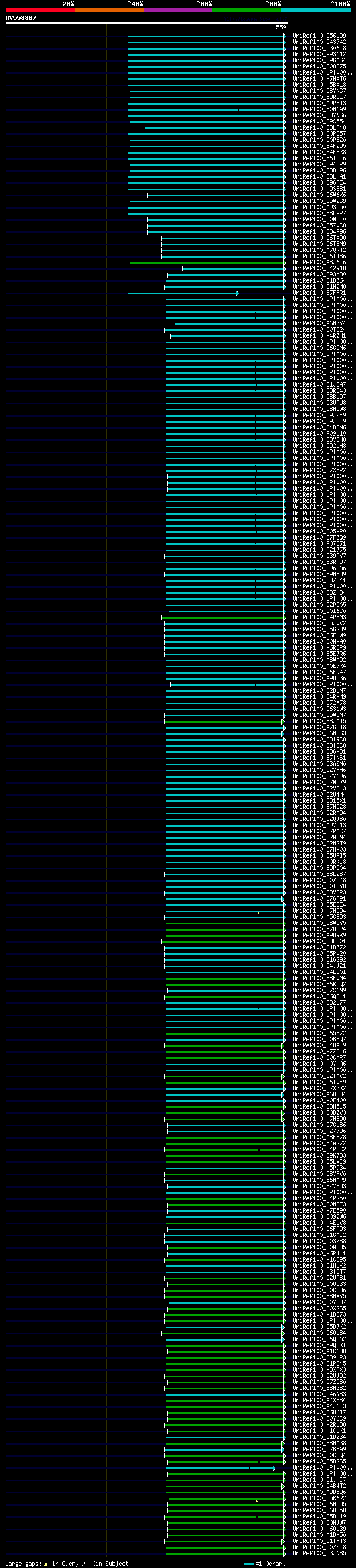Screen dimensions: 356x1568
Task: Click the UniRef100_Q815X1 label
Action: tap(319, 801)
